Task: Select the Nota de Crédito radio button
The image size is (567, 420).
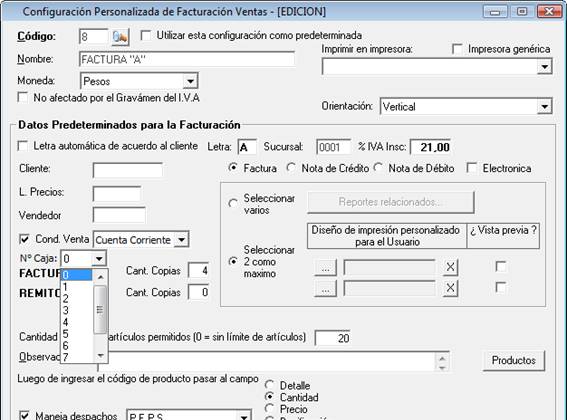Action: [291, 168]
